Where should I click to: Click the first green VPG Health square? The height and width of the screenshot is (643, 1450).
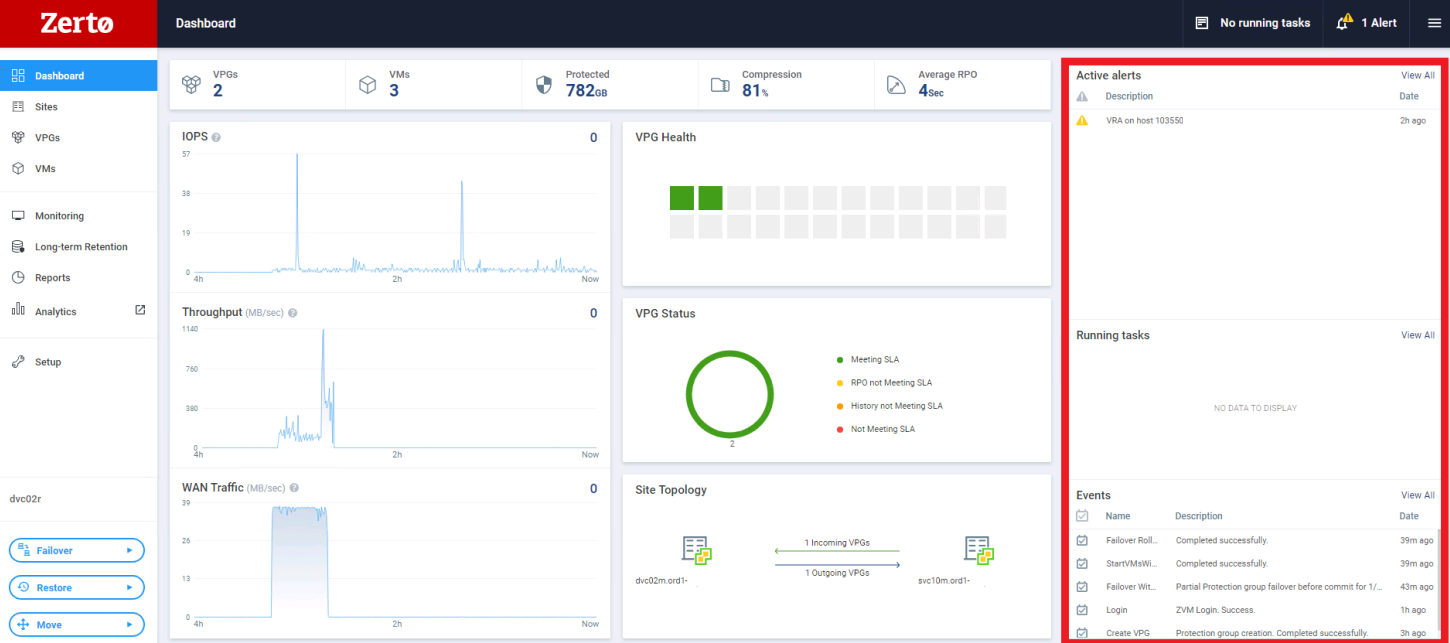coord(682,198)
